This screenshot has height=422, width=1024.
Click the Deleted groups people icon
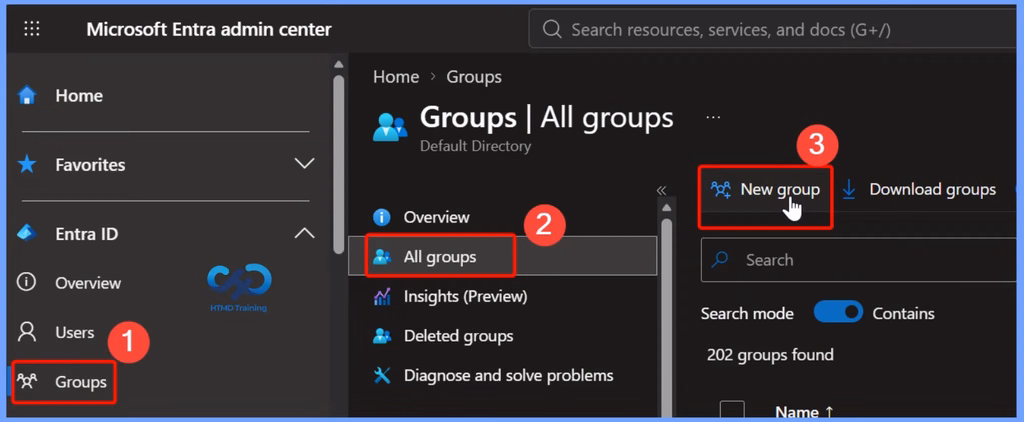[381, 336]
